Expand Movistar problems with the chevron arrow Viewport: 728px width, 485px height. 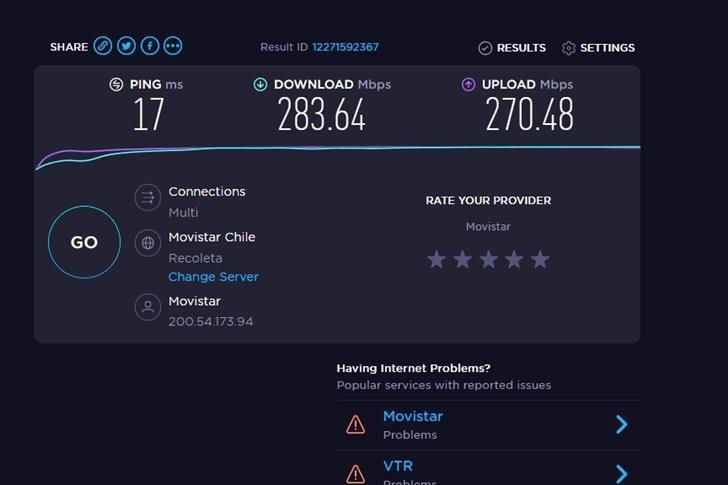point(622,424)
